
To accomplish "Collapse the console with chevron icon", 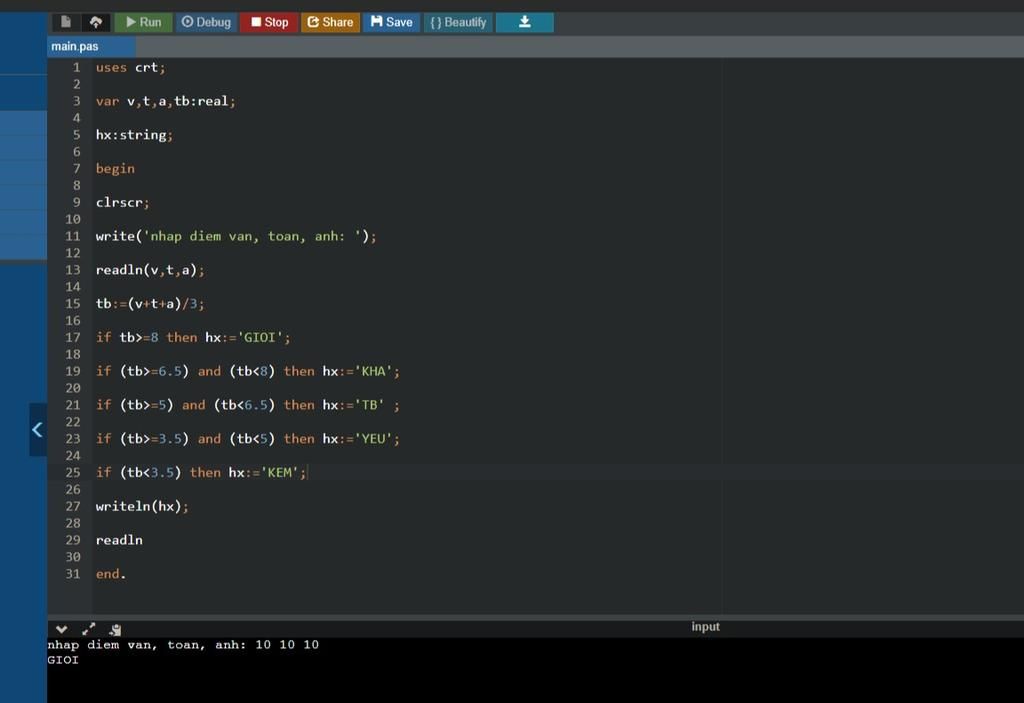I will [61, 629].
